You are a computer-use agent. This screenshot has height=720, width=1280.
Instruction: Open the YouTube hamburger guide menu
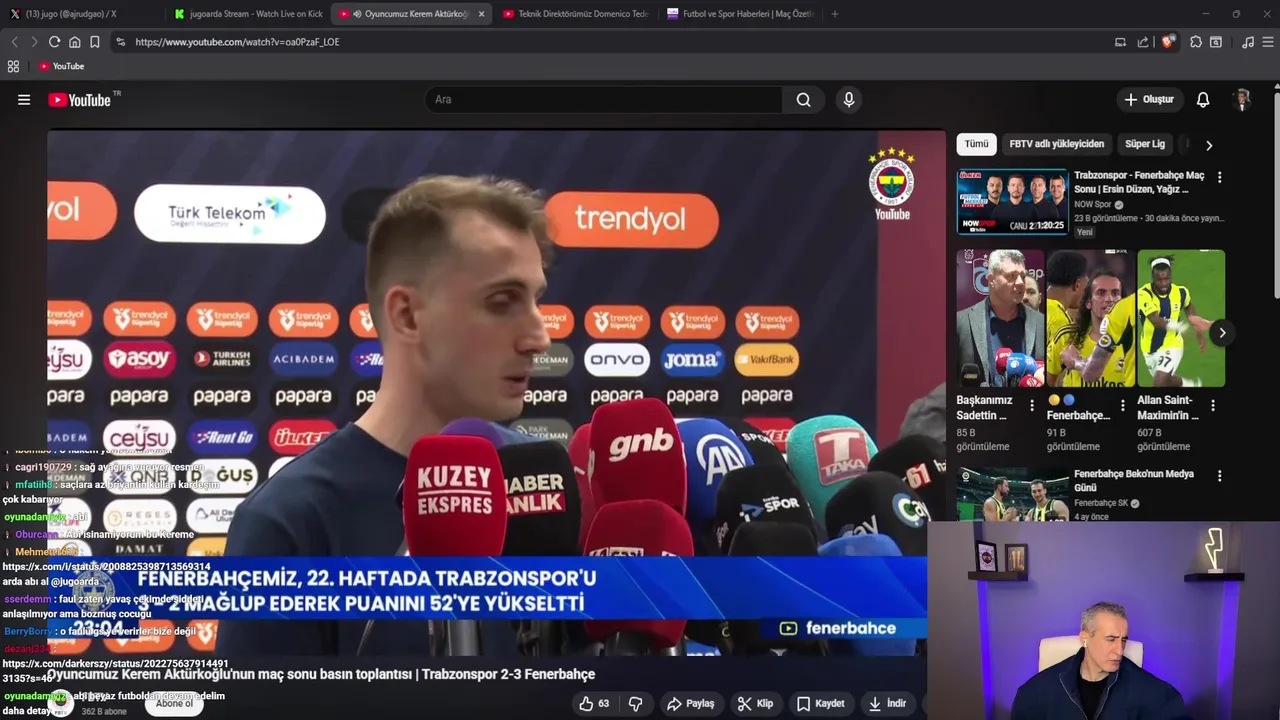pyautogui.click(x=24, y=100)
